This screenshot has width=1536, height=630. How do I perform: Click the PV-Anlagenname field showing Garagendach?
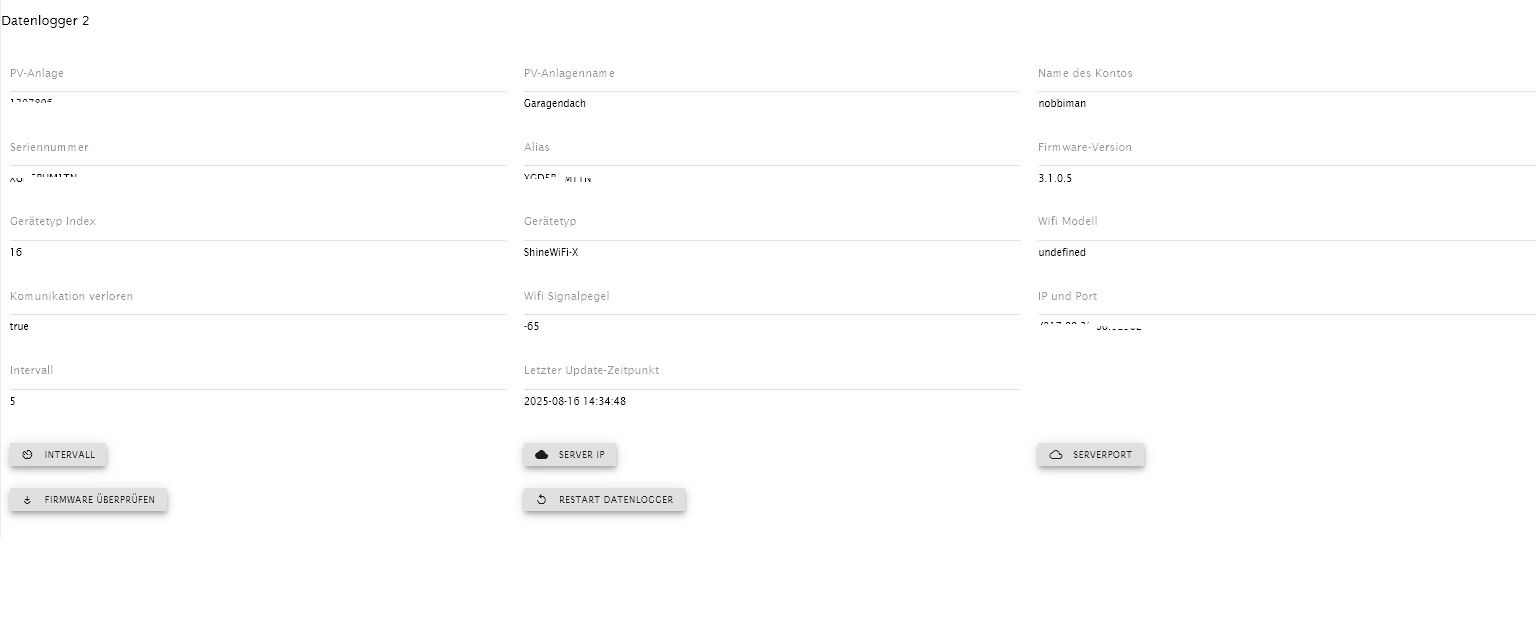[x=771, y=103]
